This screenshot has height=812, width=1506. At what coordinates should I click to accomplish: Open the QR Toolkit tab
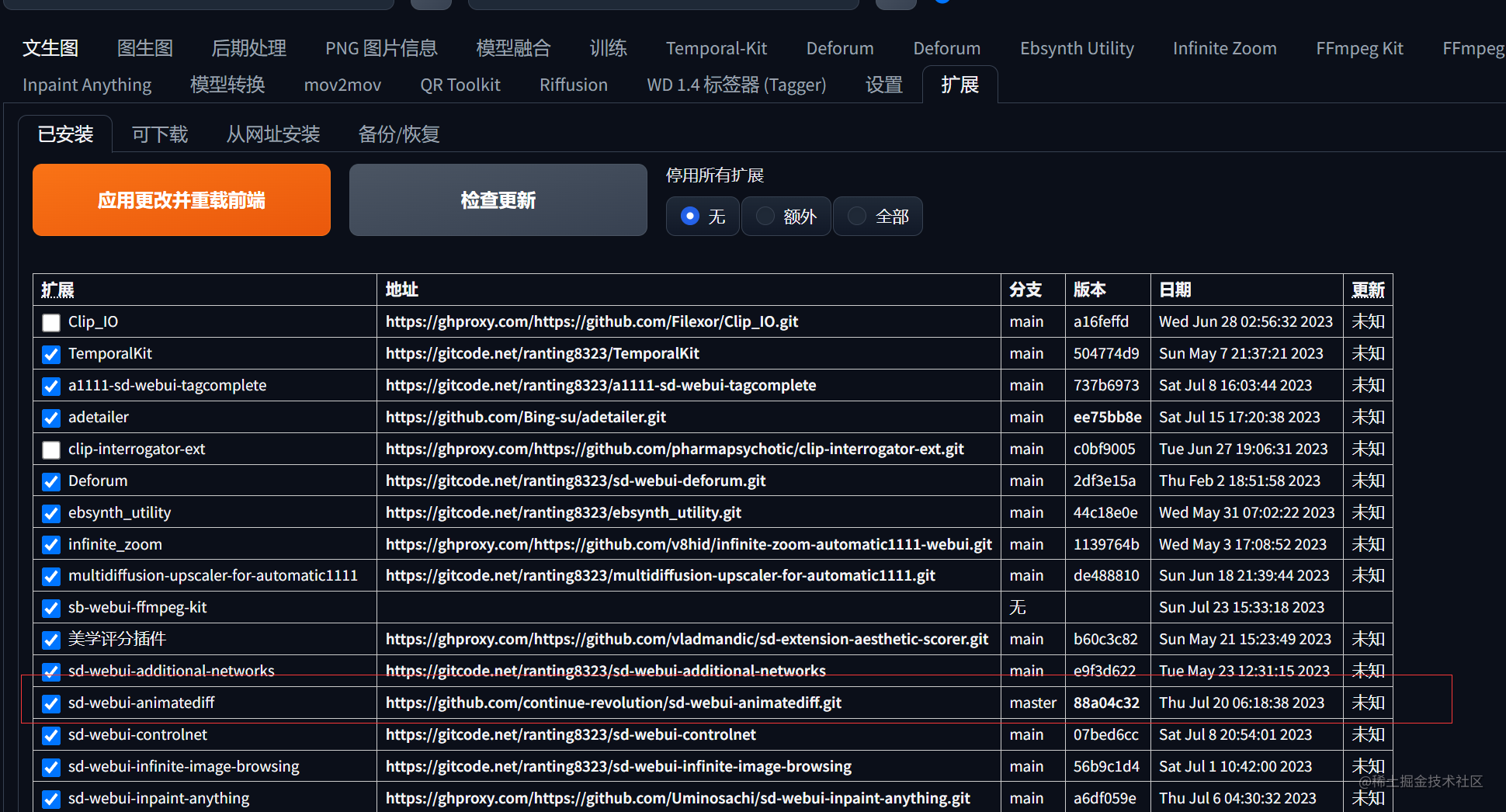point(460,85)
